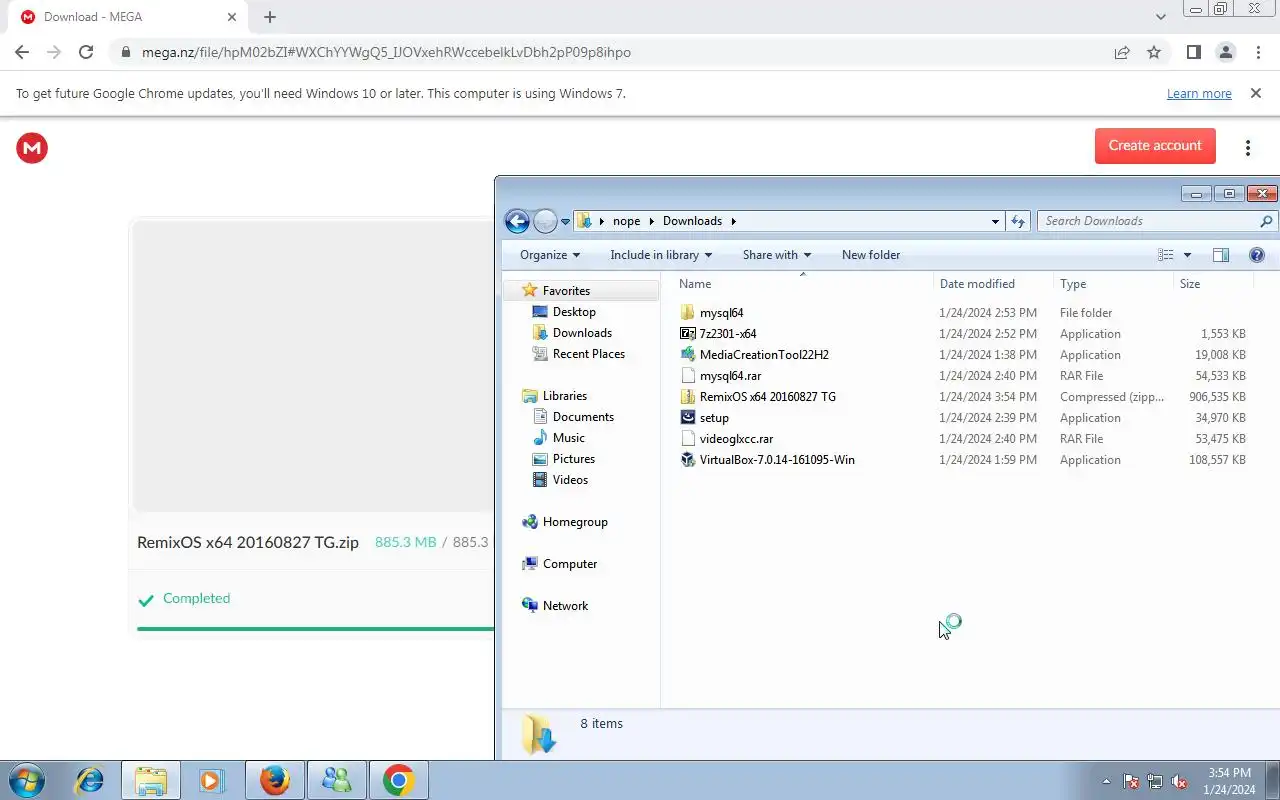
Task: Open Videos library
Action: [570, 480]
